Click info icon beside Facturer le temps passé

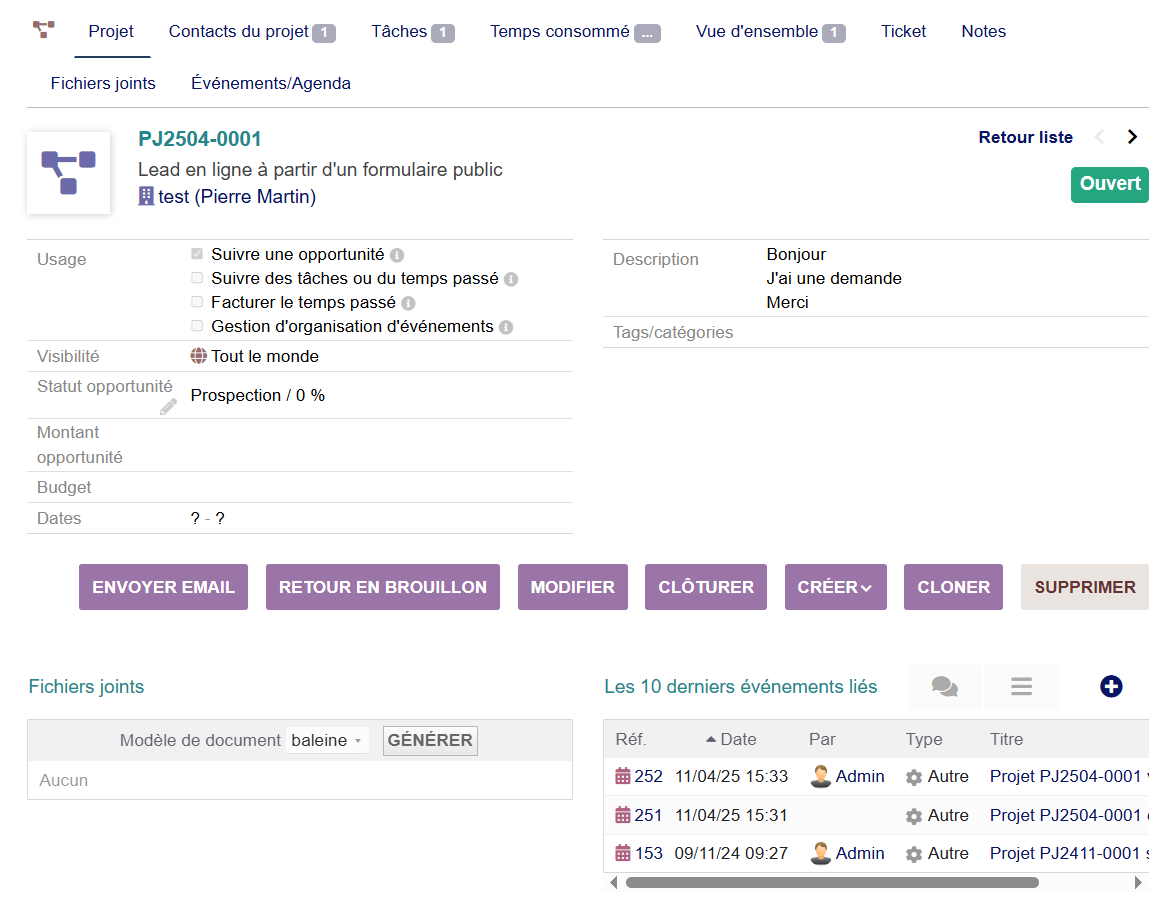[x=408, y=303]
